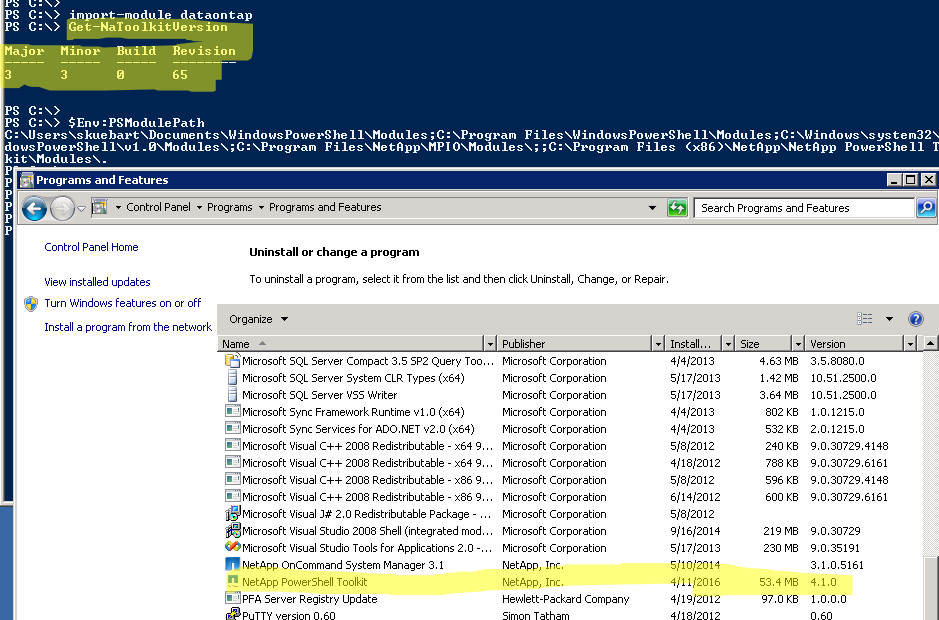The height and width of the screenshot is (620, 939).
Task: Open the address bar history dropdown
Action: coord(652,208)
